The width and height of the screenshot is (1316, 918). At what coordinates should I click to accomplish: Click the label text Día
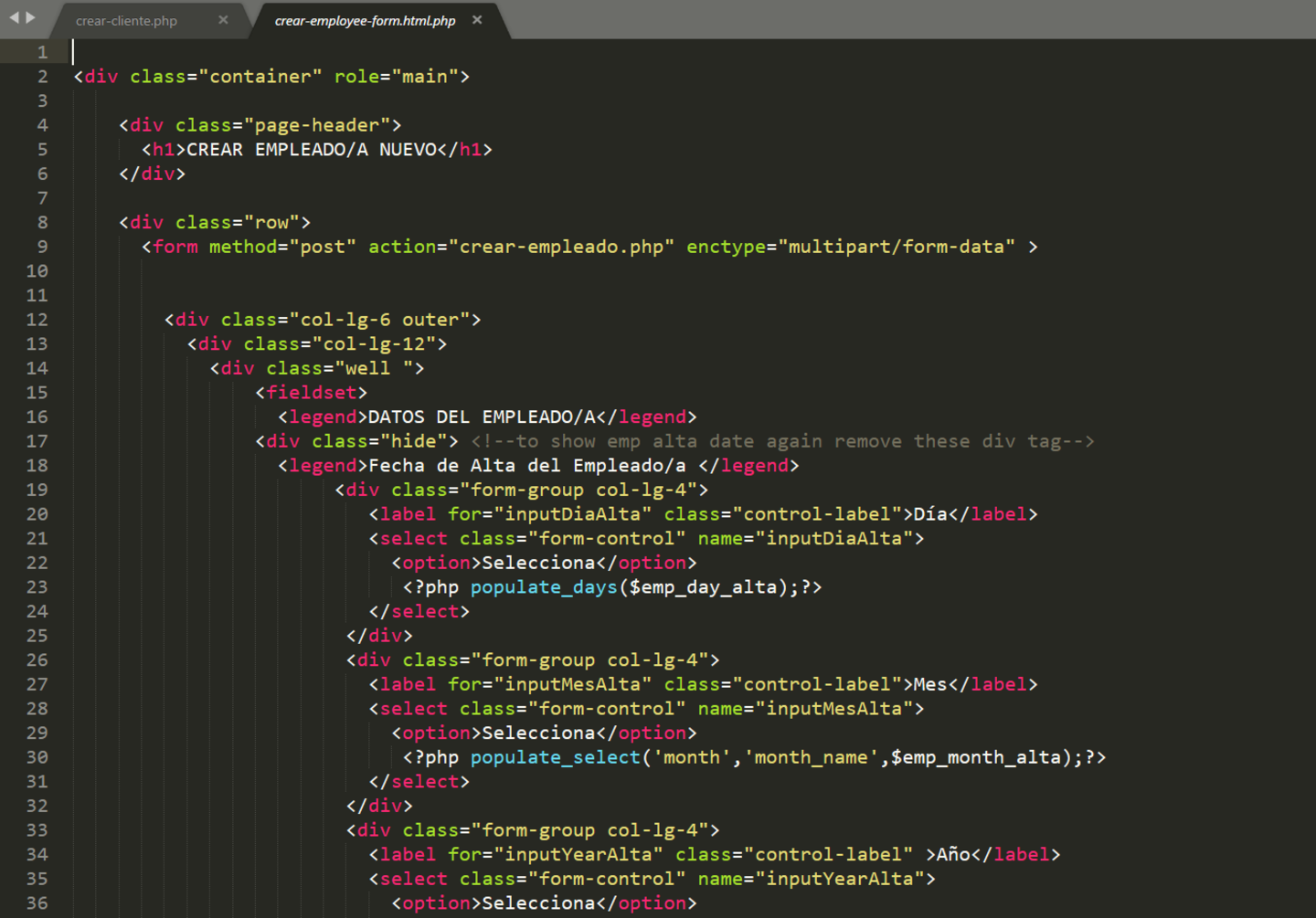click(930, 514)
